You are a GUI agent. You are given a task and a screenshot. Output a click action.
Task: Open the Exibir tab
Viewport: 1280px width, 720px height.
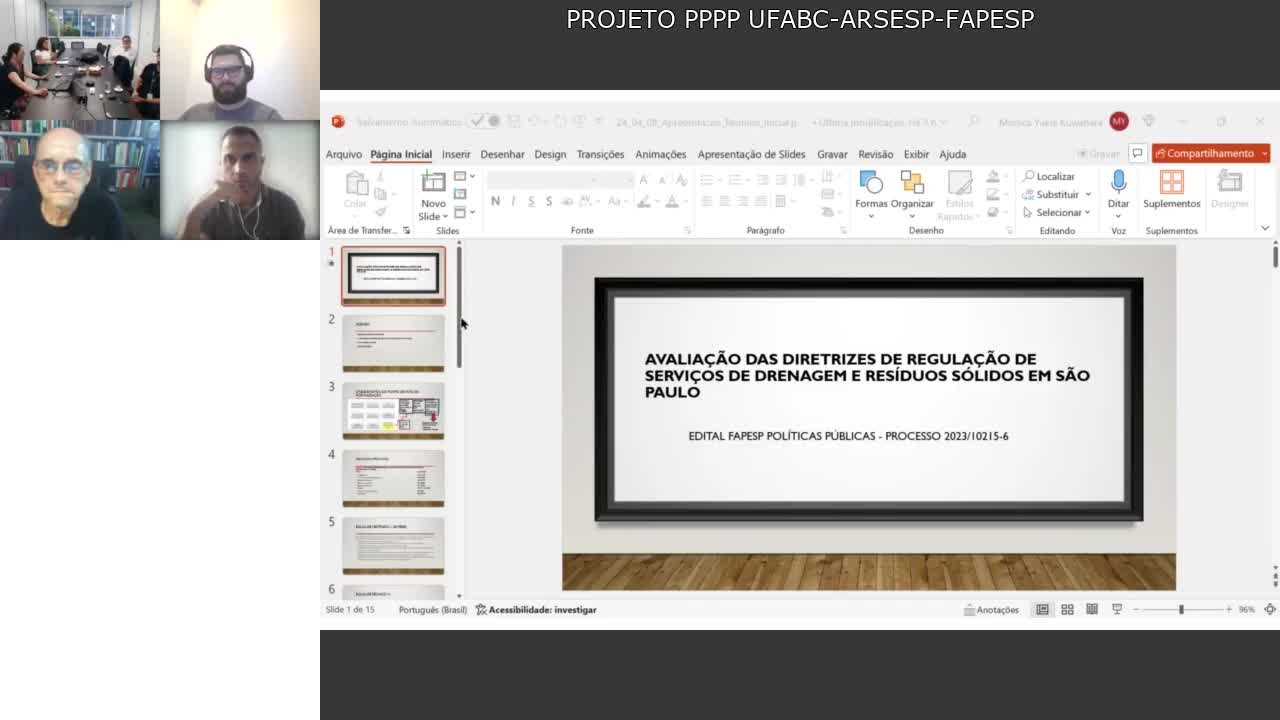coord(916,154)
